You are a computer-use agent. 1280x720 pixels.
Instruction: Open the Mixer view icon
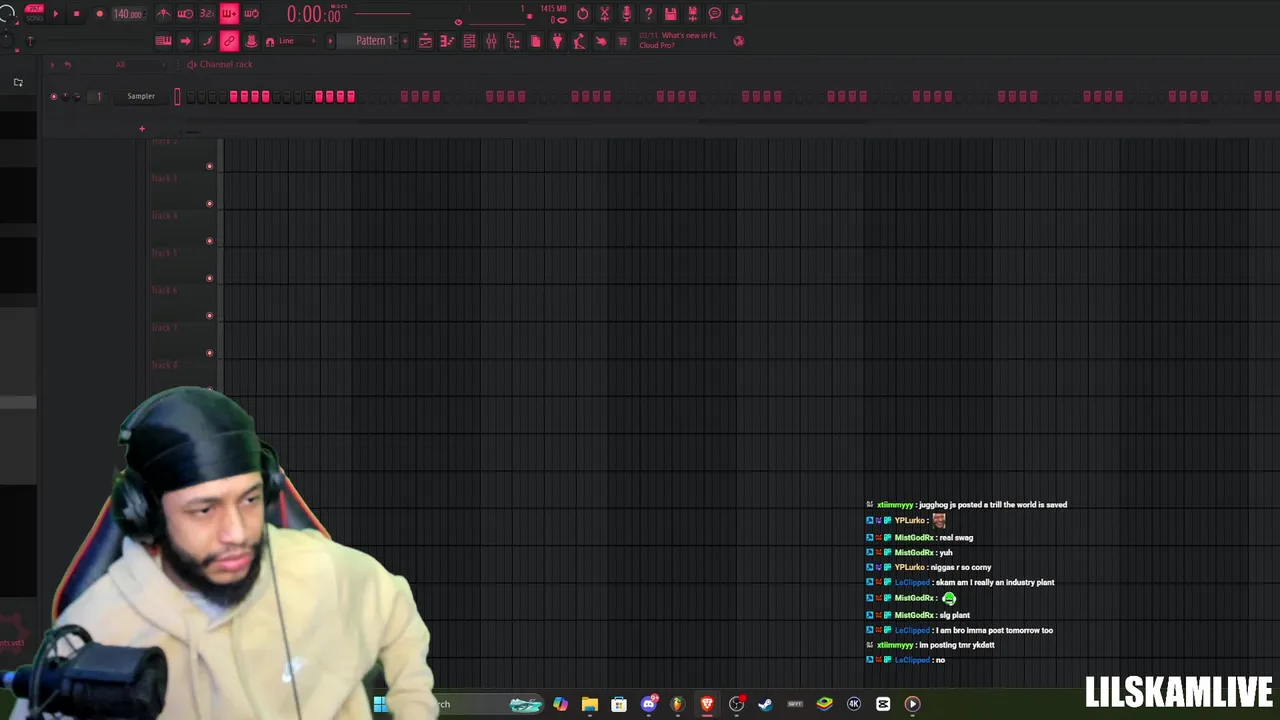(x=491, y=41)
